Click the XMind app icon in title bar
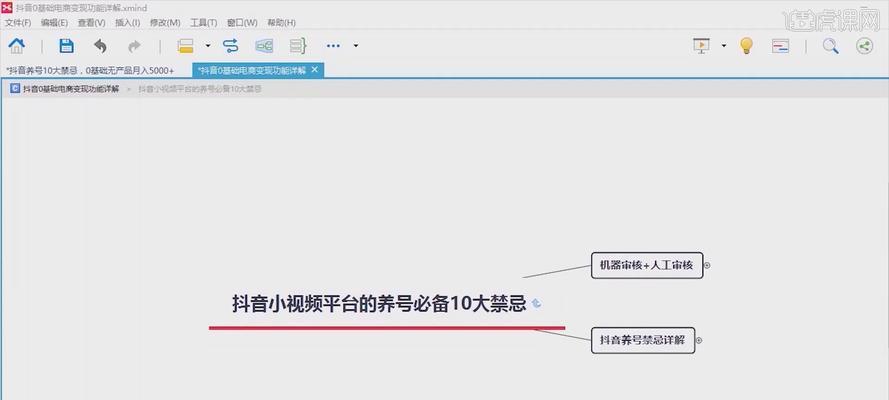Viewport: 889px width, 400px height. pyautogui.click(x=7, y=8)
